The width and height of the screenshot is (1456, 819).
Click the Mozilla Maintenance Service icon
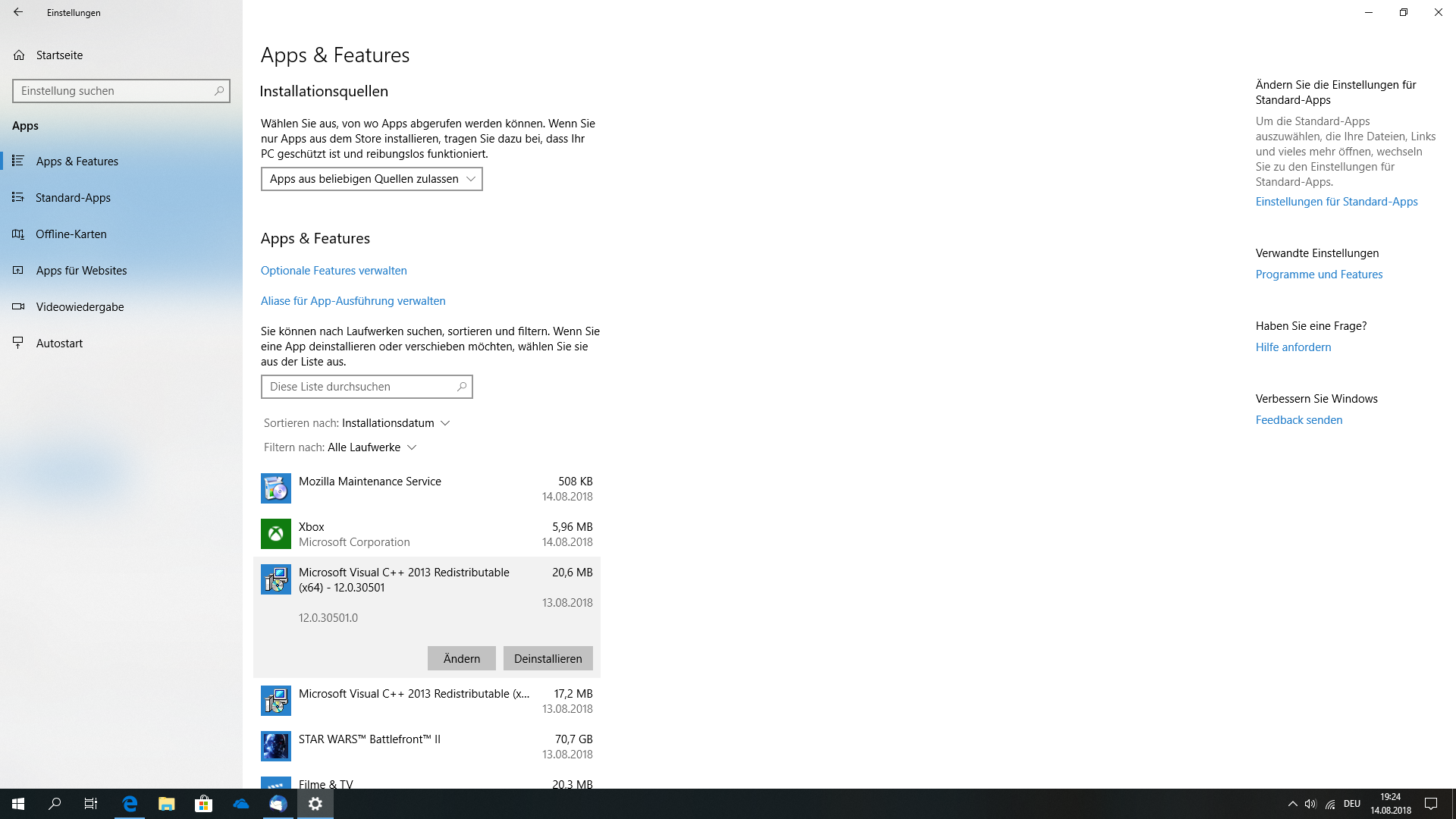click(275, 488)
